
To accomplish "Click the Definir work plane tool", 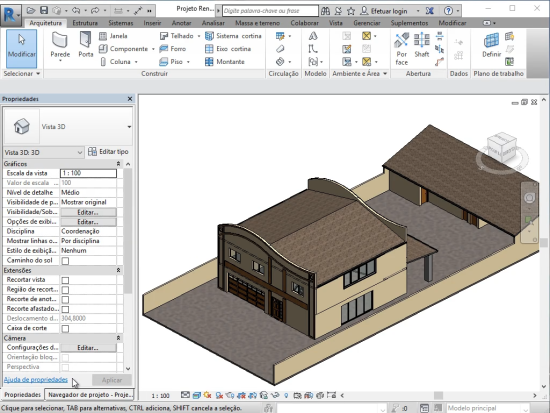I will tap(491, 45).
